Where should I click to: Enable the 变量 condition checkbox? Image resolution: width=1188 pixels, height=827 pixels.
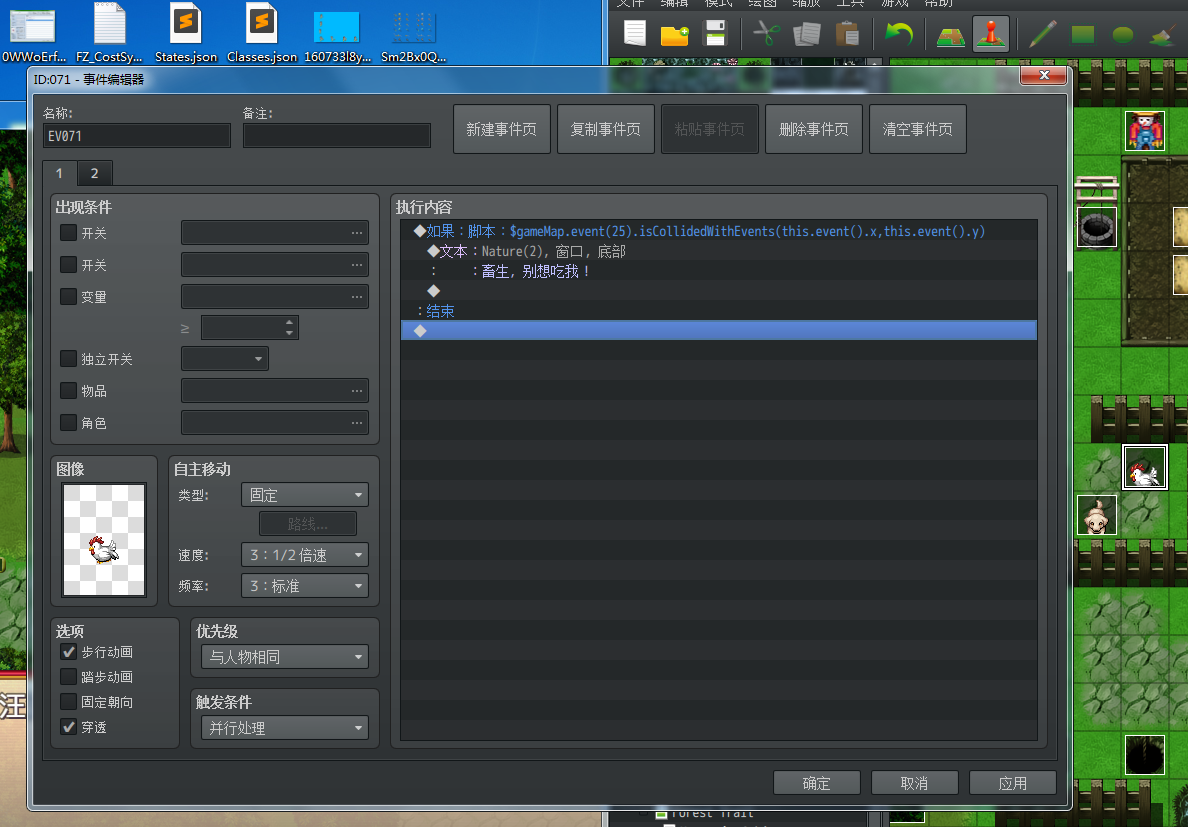click(68, 296)
